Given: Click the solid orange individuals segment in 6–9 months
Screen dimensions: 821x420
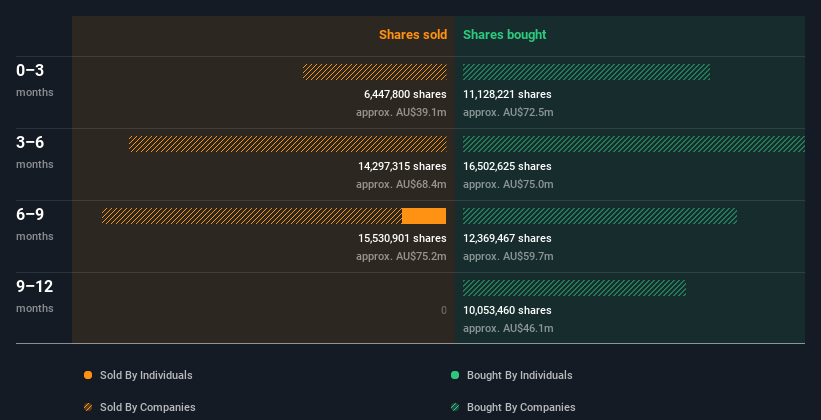Looking at the screenshot, I should click(424, 216).
